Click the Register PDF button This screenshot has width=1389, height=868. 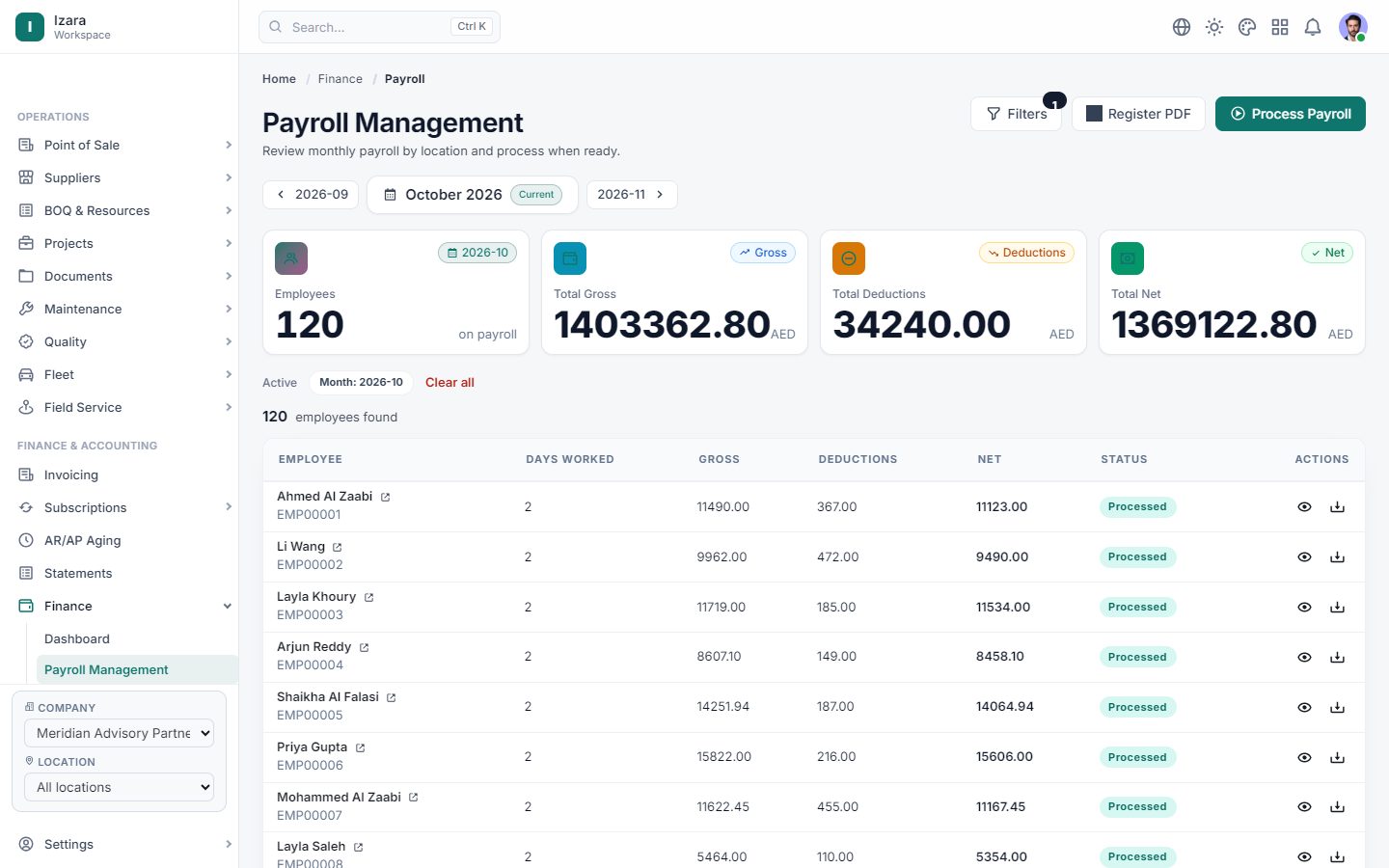[1138, 114]
